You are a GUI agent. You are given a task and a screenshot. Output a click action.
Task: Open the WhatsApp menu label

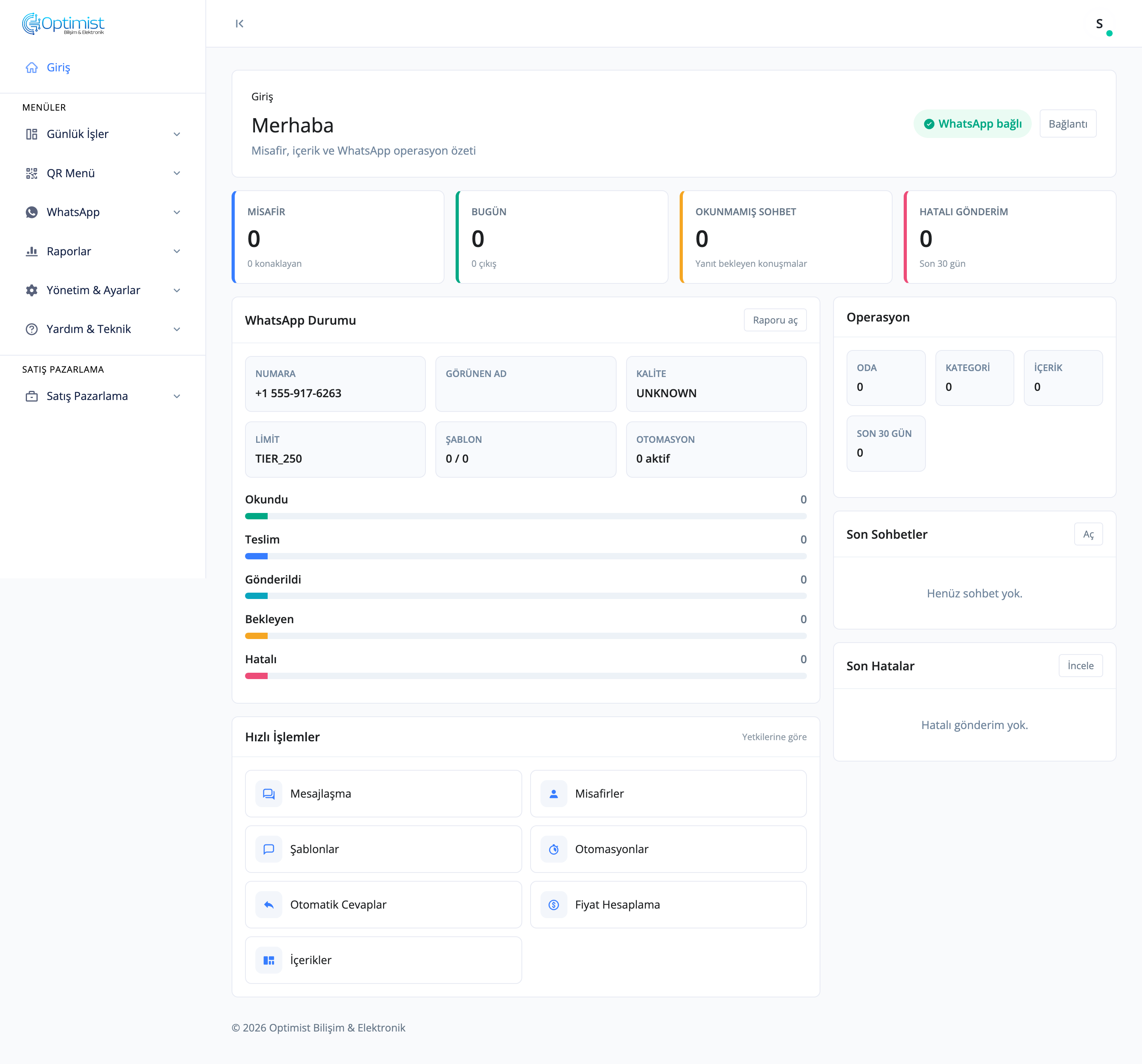[73, 212]
